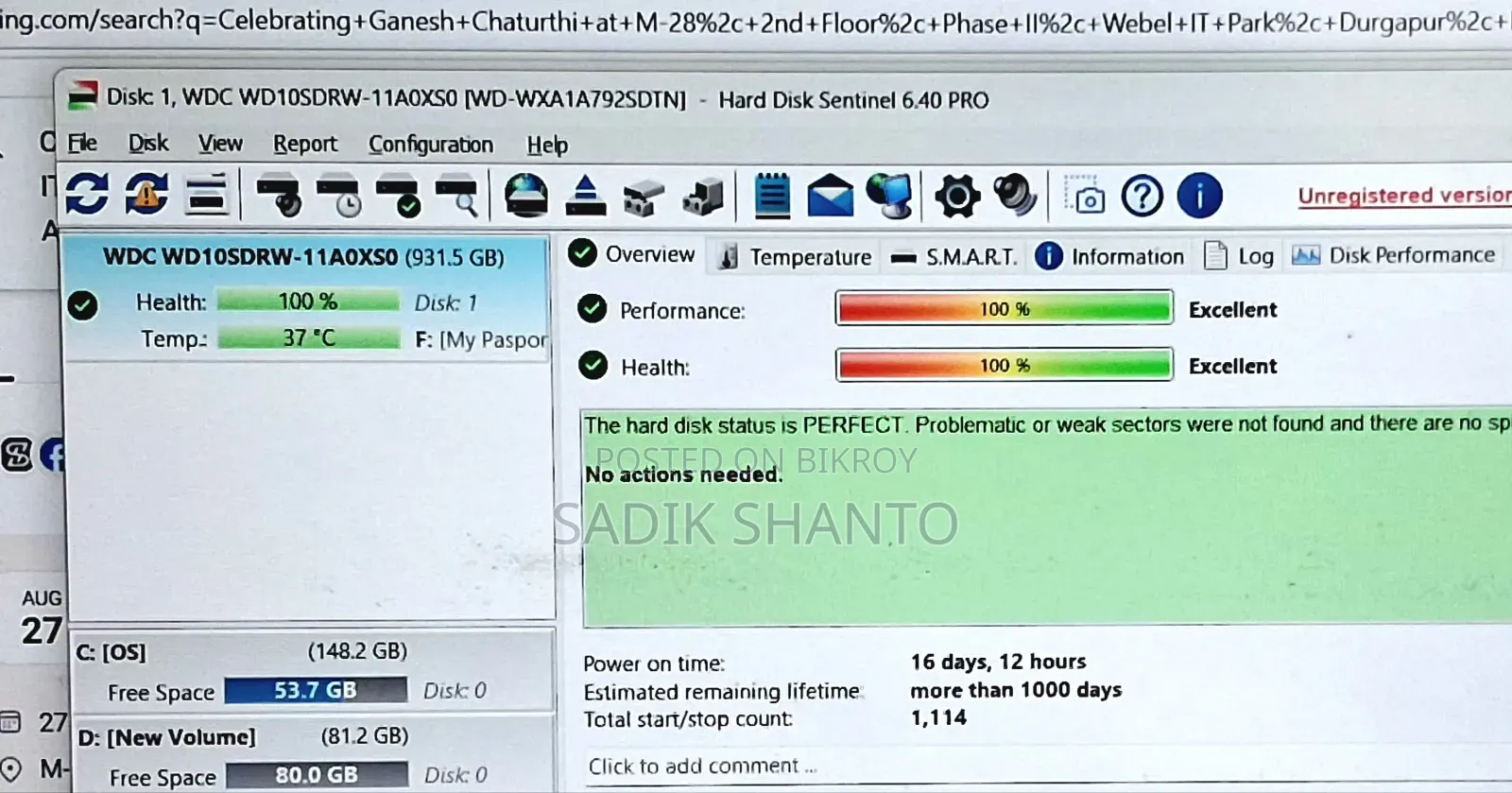Image resolution: width=1512 pixels, height=793 pixels.
Task: Open the gear Preferences icon
Action: point(957,197)
